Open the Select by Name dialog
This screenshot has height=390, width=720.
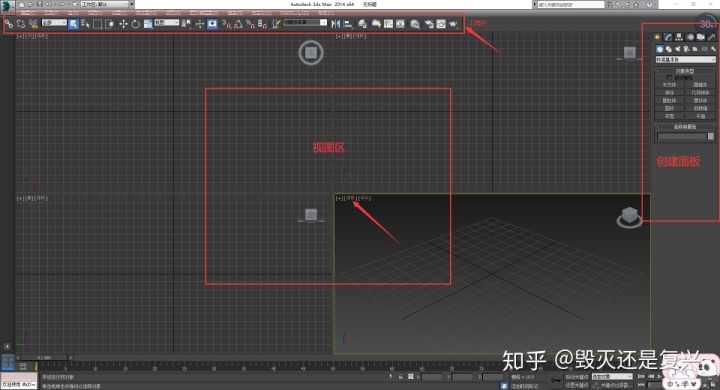pos(85,23)
